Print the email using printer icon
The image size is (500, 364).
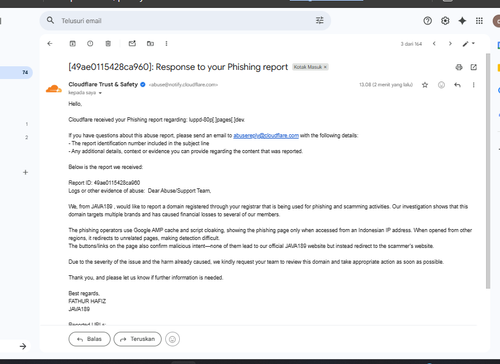click(459, 67)
